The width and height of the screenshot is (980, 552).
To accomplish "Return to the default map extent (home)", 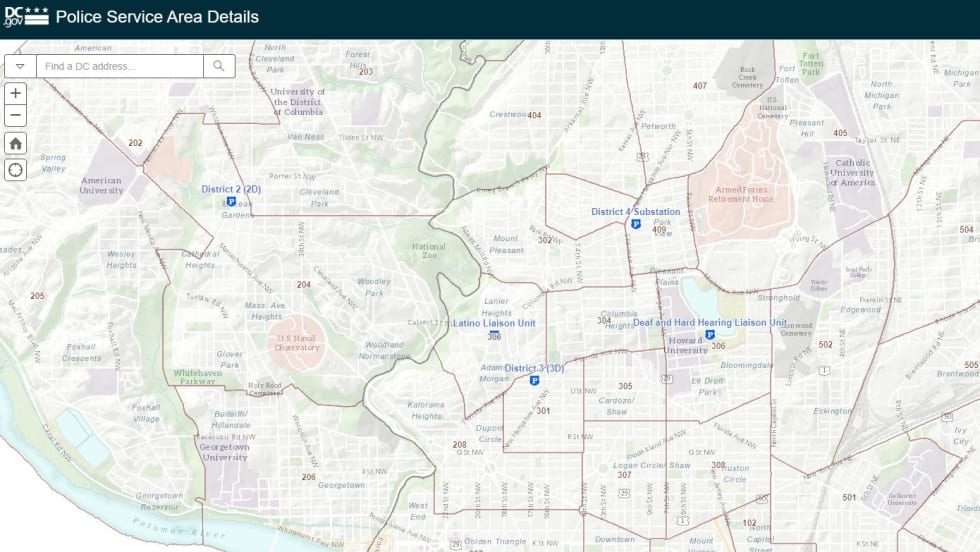I will (x=16, y=143).
